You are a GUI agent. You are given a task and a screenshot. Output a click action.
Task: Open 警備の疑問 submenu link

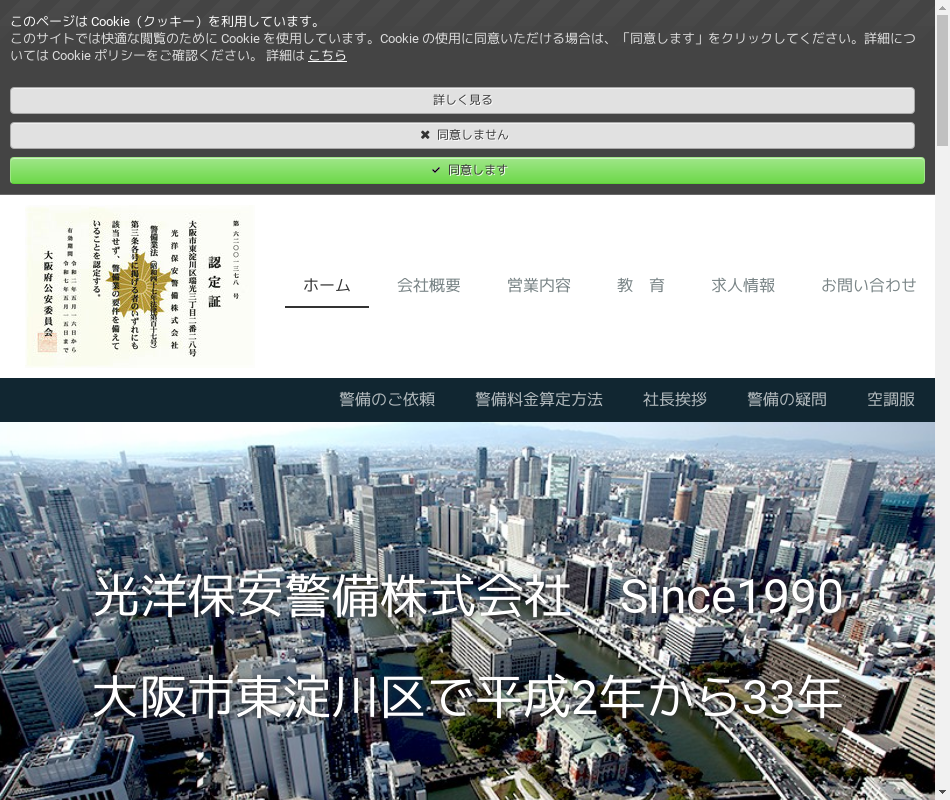coord(786,399)
